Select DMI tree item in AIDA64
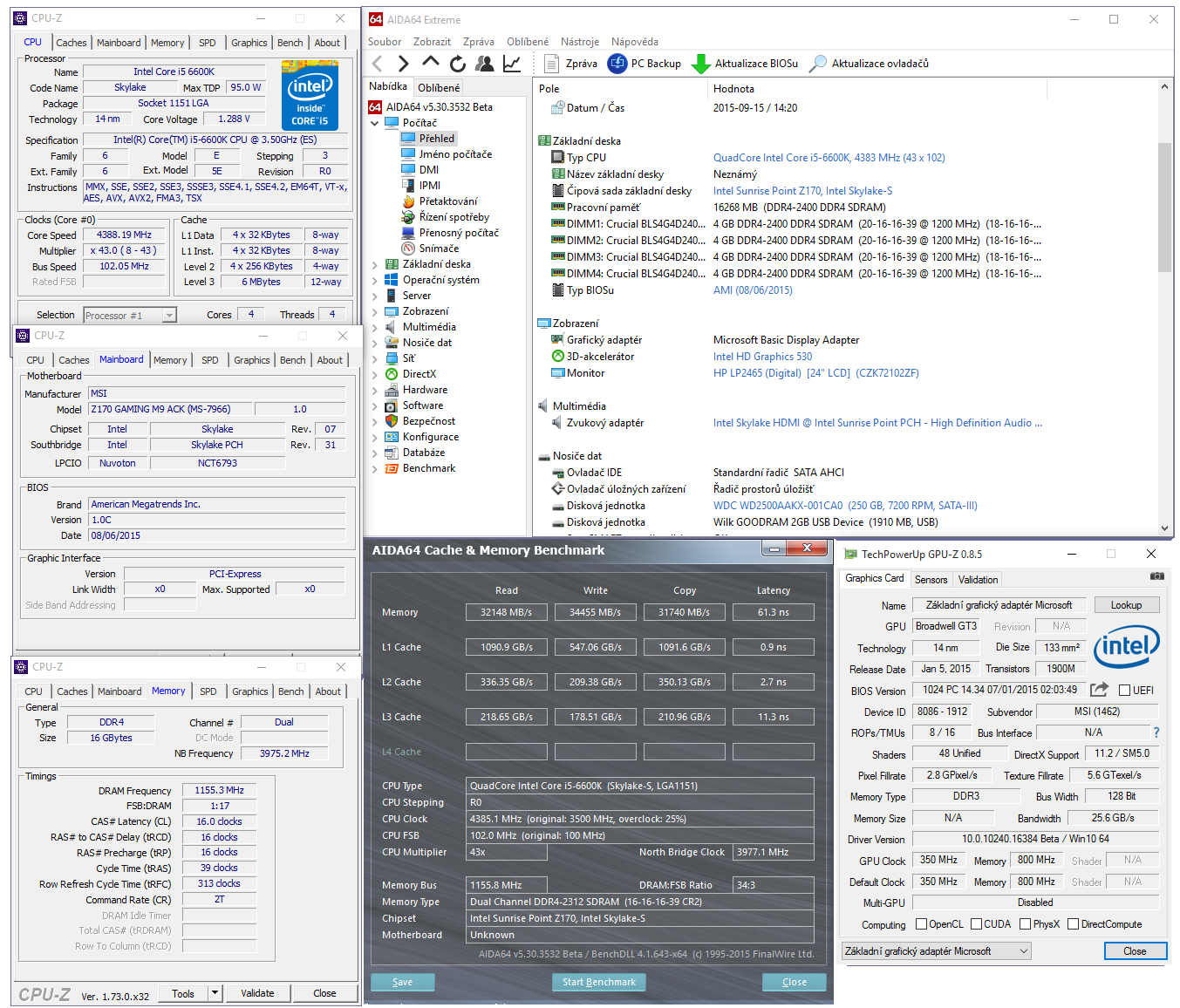This screenshot has width=1180, height=1008. (x=420, y=170)
